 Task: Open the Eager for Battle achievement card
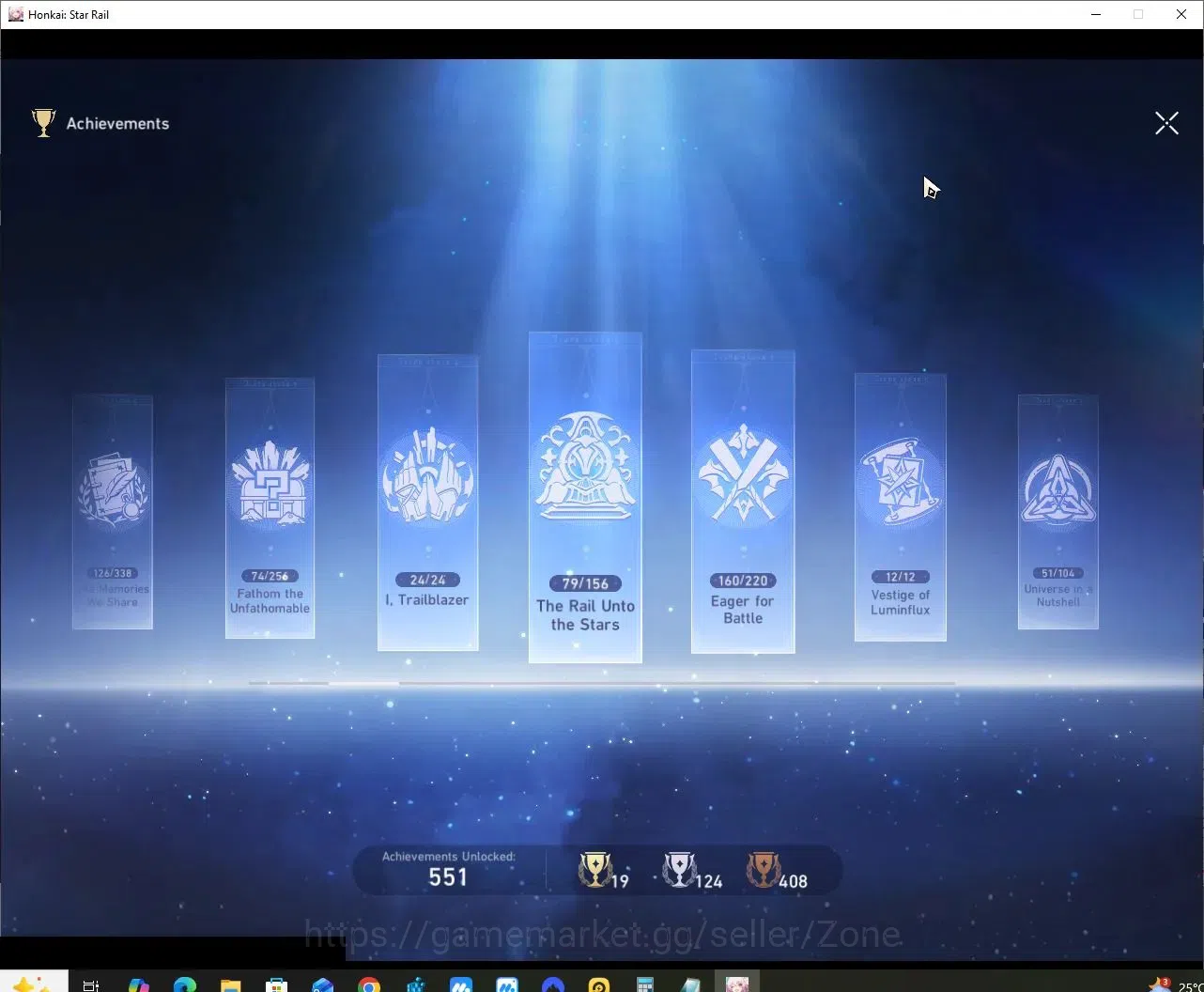click(743, 502)
